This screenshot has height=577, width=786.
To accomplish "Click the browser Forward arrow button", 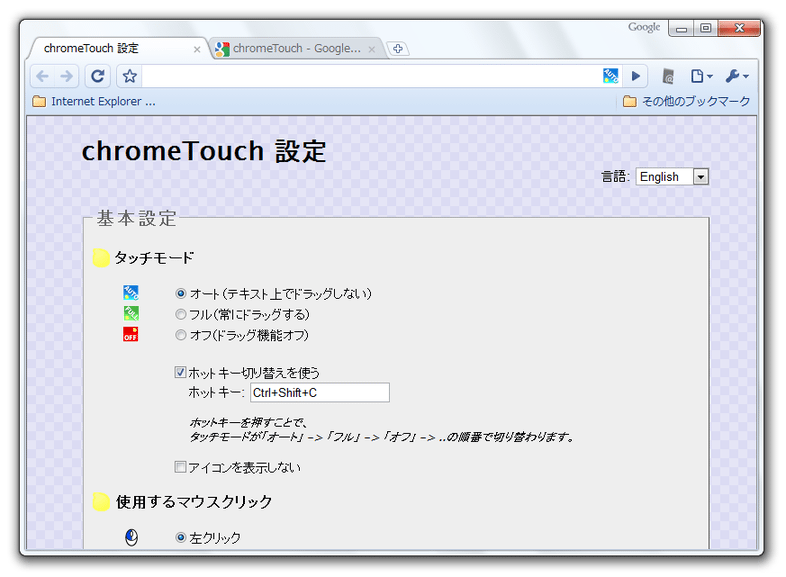I will [x=66, y=76].
